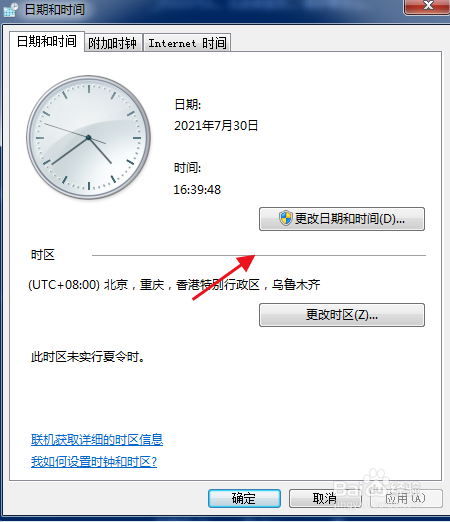Cancel the dialog with 取消
The width and height of the screenshot is (450, 522).
point(325,498)
